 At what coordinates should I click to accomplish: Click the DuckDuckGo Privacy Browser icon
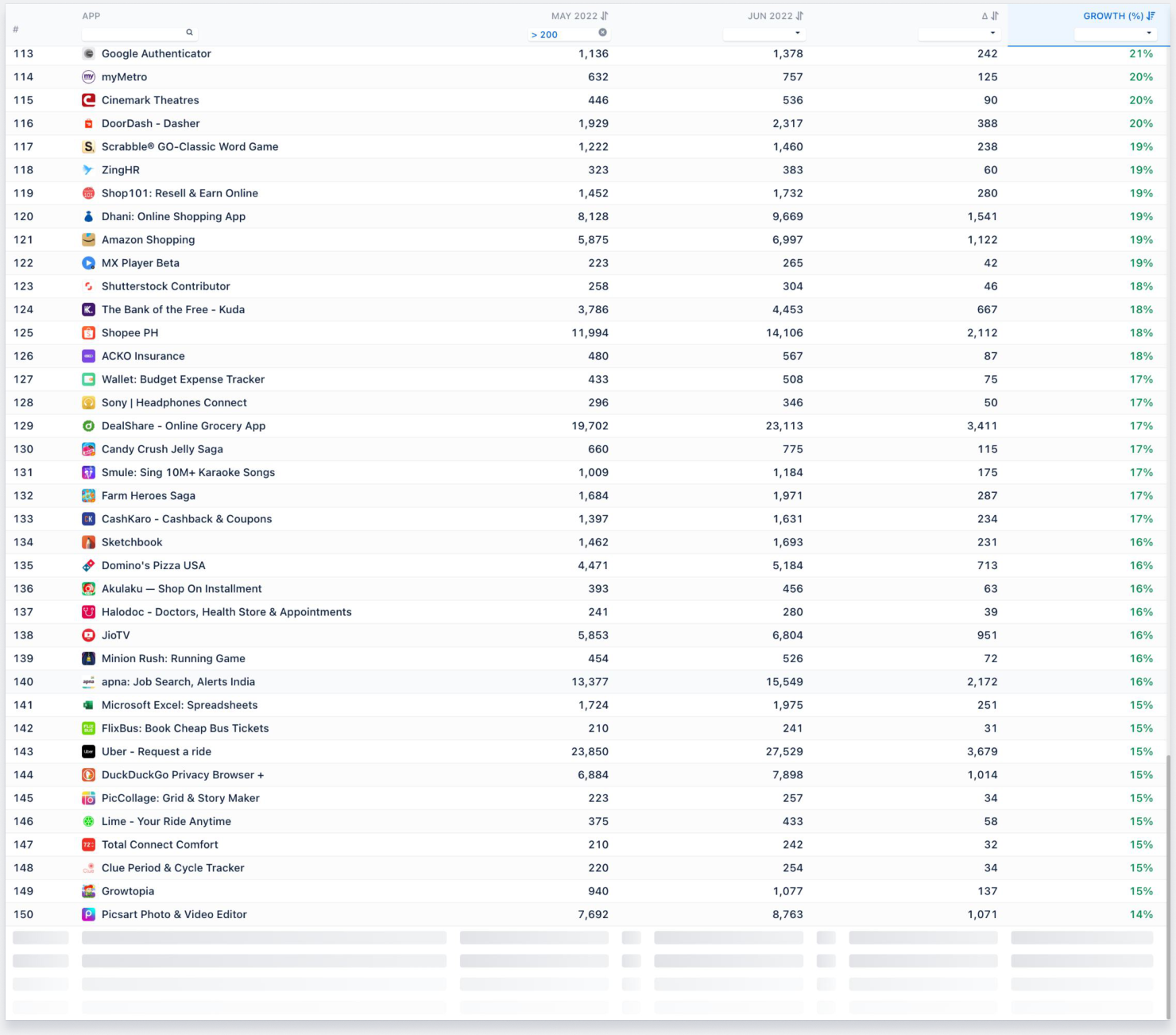(89, 775)
